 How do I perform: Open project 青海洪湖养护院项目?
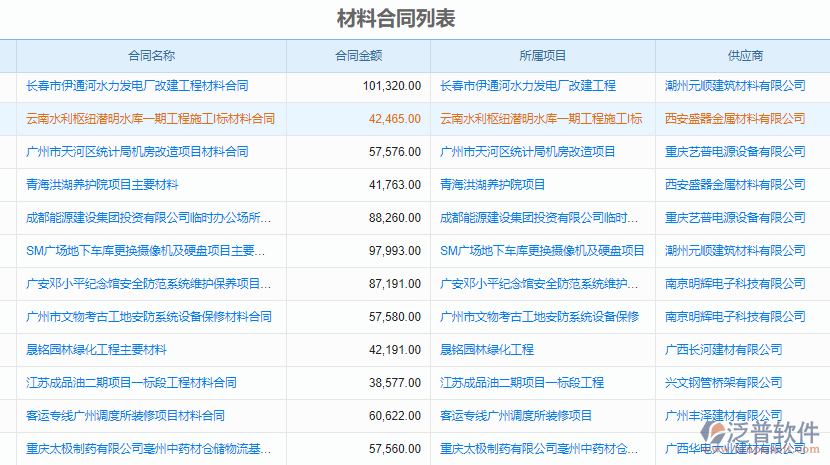pyautogui.click(x=492, y=185)
